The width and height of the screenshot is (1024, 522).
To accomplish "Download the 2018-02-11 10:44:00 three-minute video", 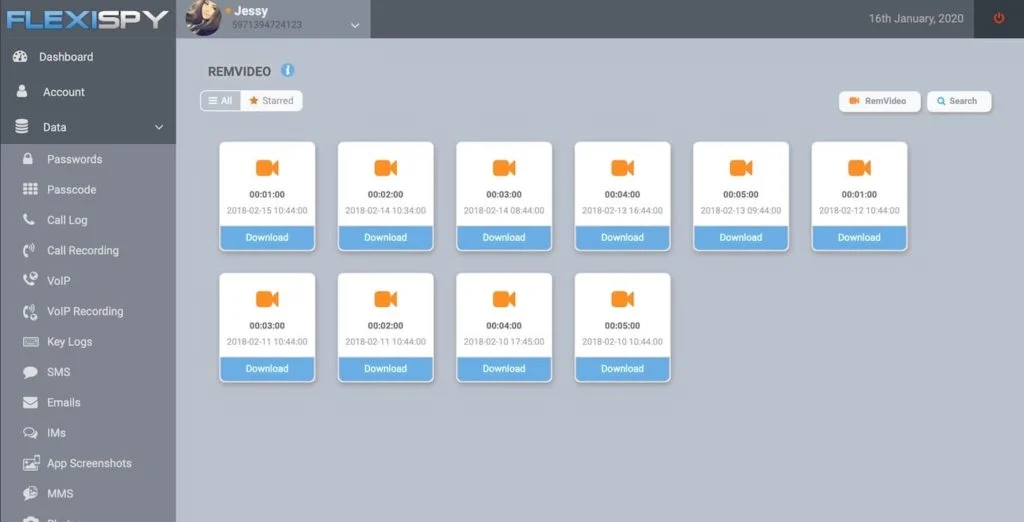I will click(267, 369).
